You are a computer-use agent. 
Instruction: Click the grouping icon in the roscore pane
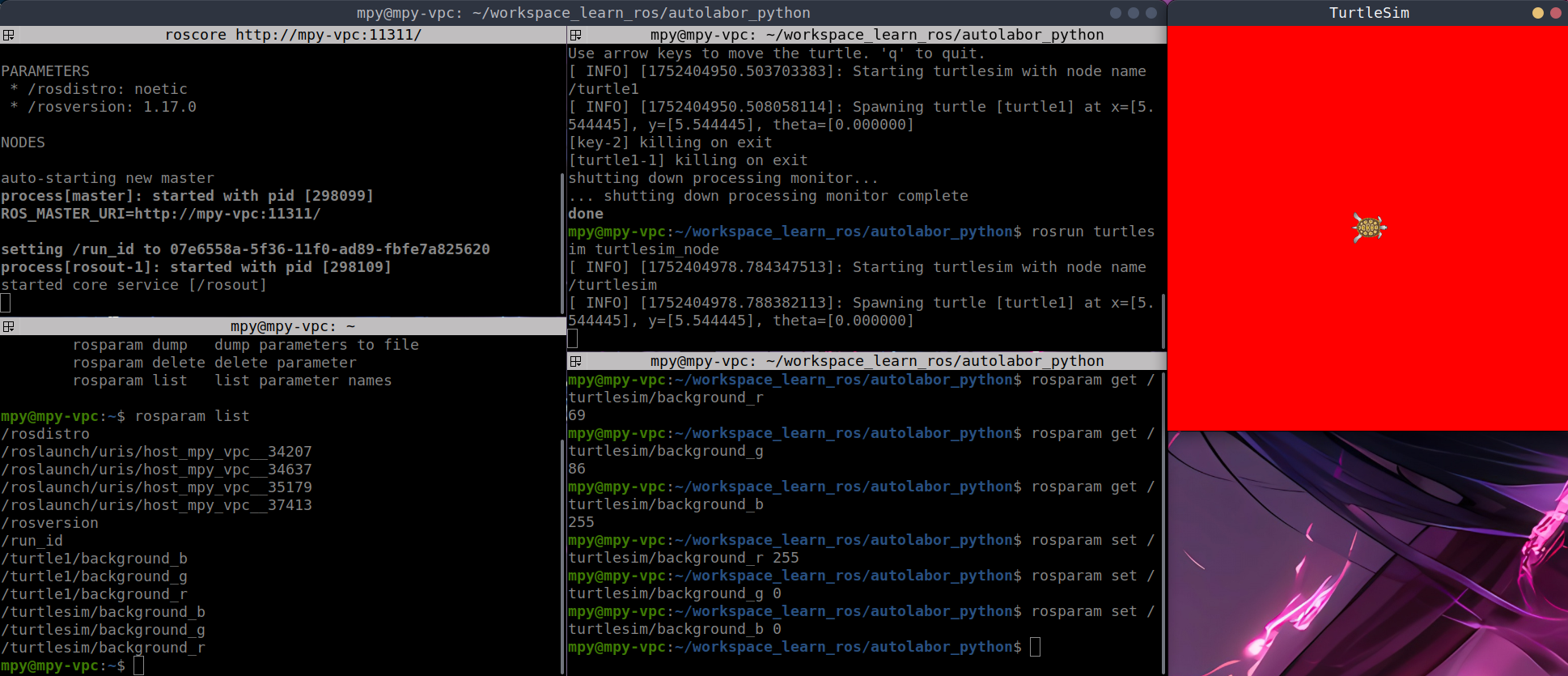coord(9,35)
